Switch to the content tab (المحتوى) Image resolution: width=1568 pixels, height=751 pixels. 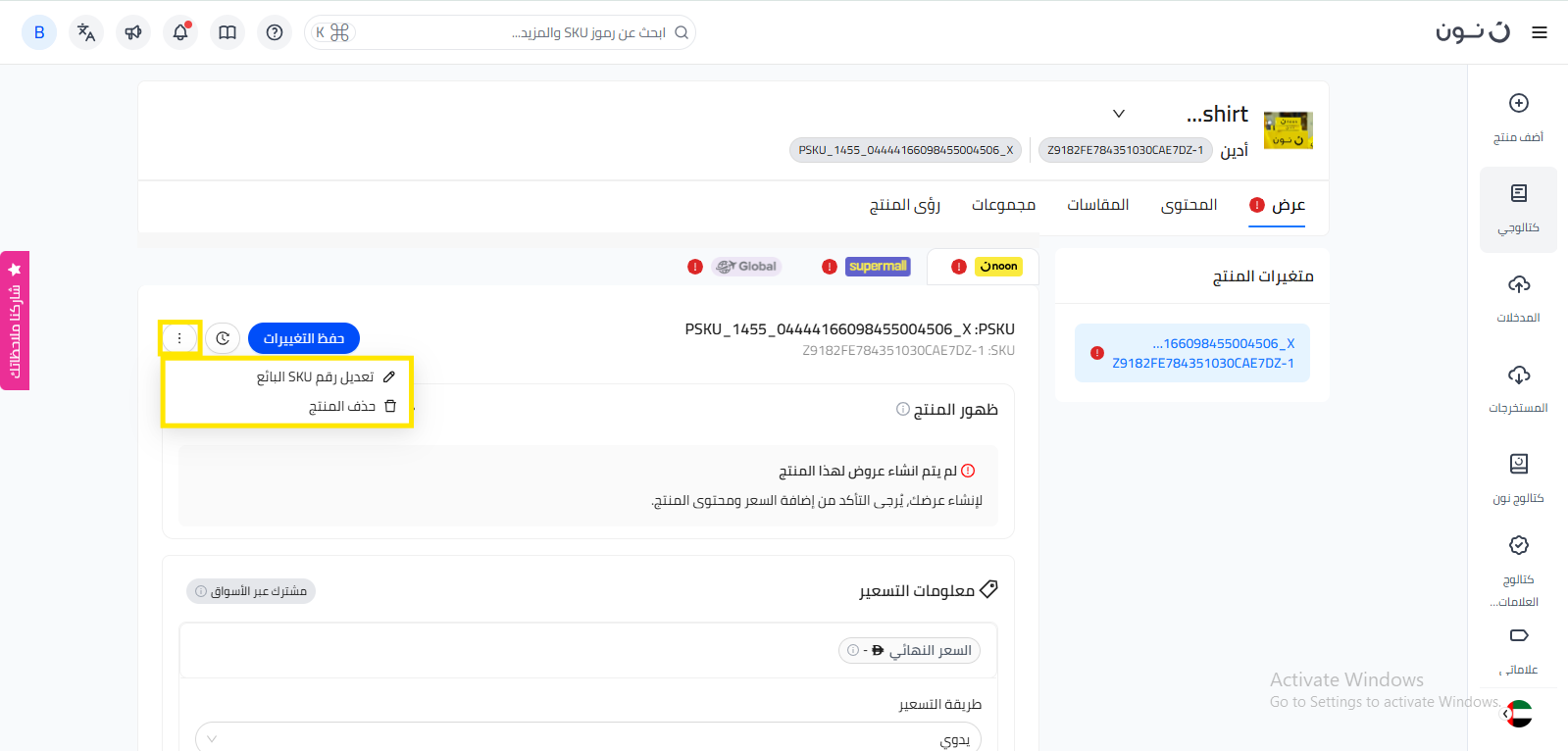pos(1189,205)
